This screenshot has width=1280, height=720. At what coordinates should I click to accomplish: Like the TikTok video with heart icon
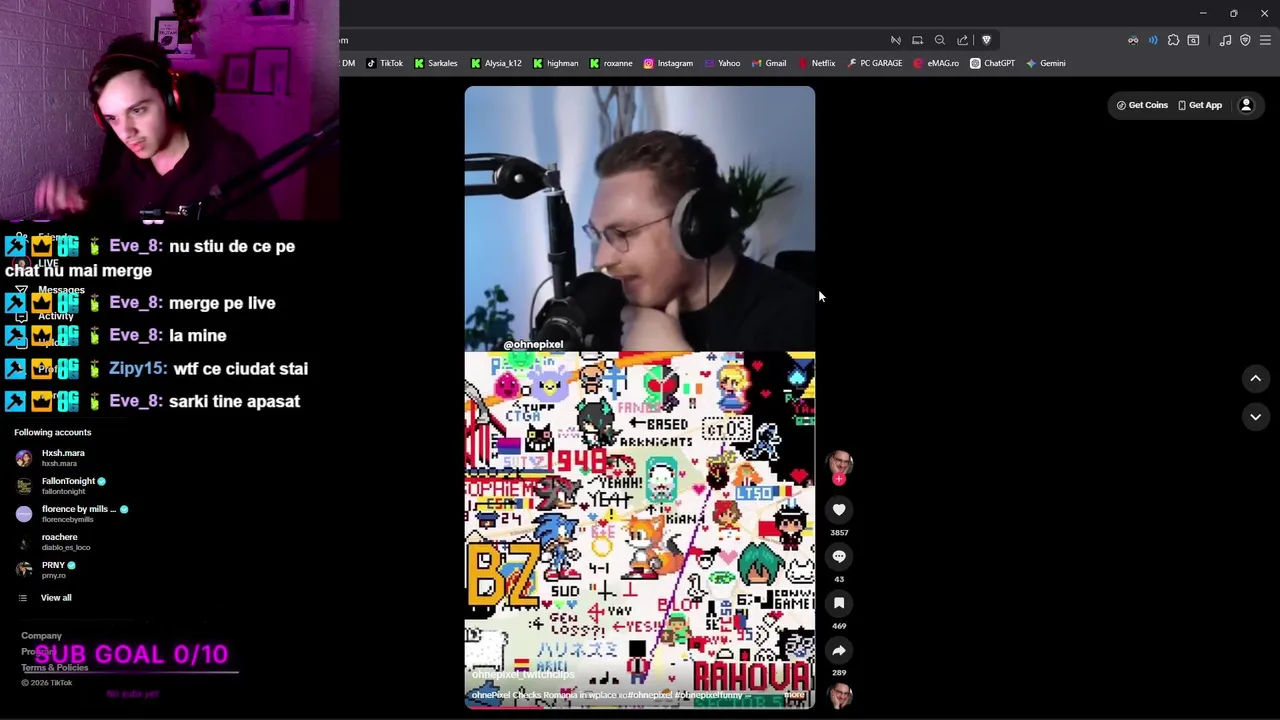coord(839,510)
